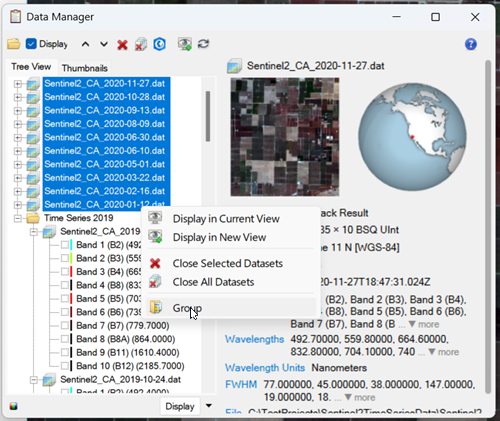Image resolution: width=500 pixels, height=421 pixels.
Task: Click the Wavelength Units link
Action: tap(265, 368)
